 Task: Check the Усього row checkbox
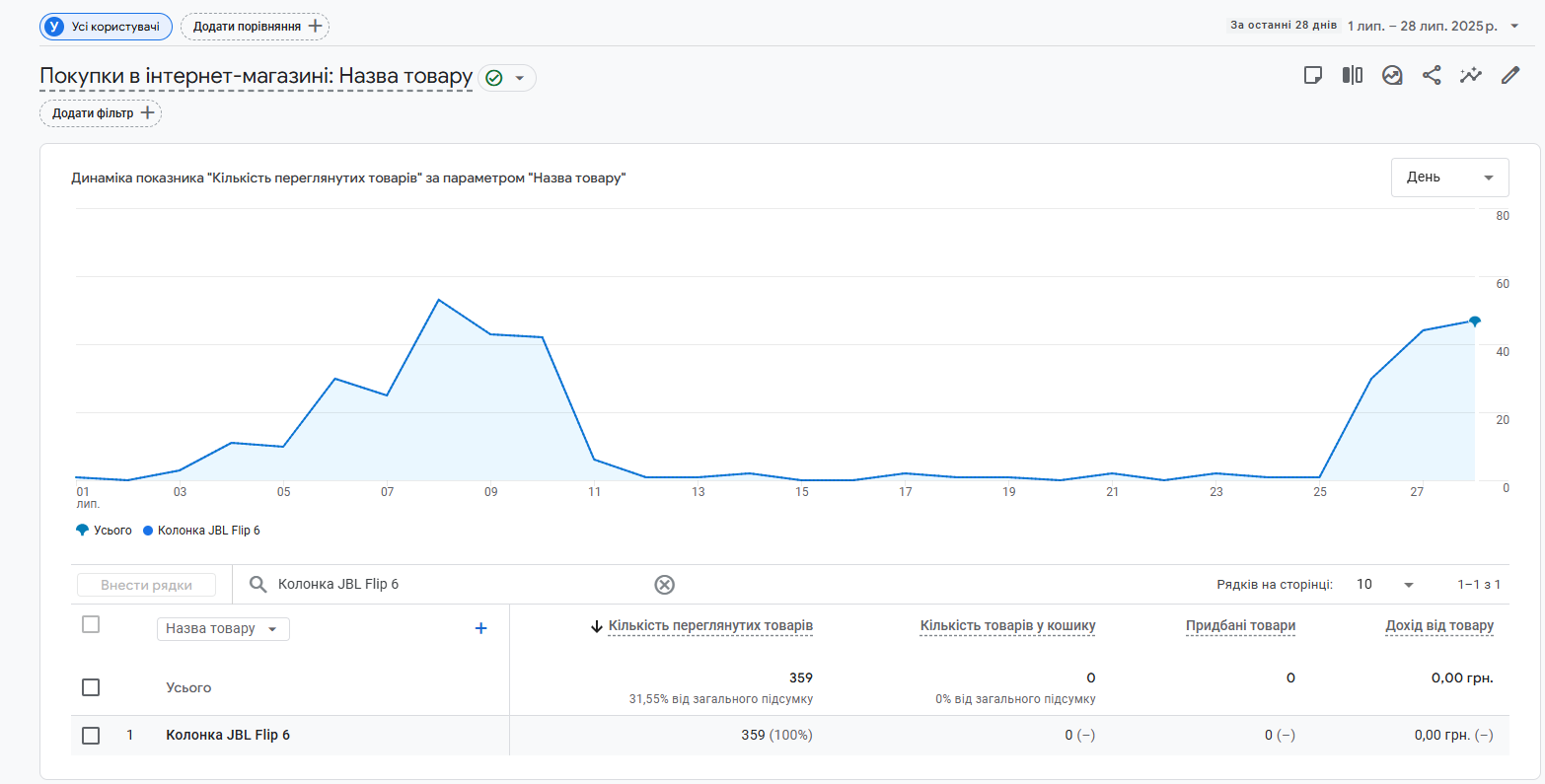(x=91, y=687)
